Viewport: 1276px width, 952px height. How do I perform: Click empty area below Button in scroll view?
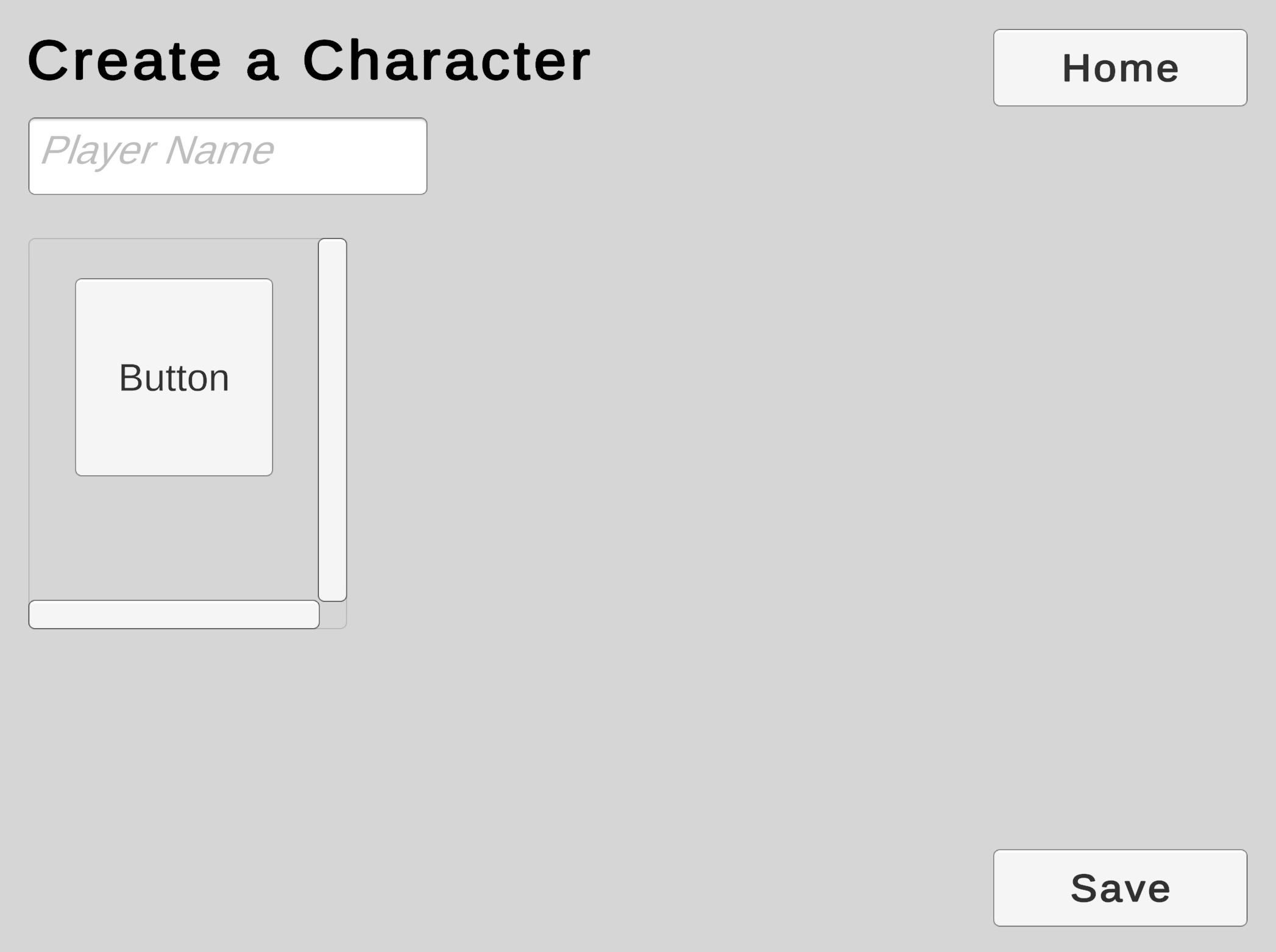point(174,536)
